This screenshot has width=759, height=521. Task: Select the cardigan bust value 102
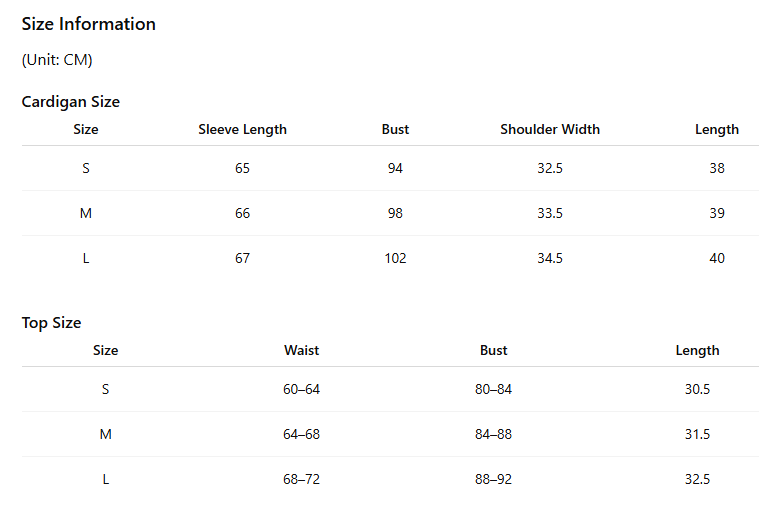point(395,258)
